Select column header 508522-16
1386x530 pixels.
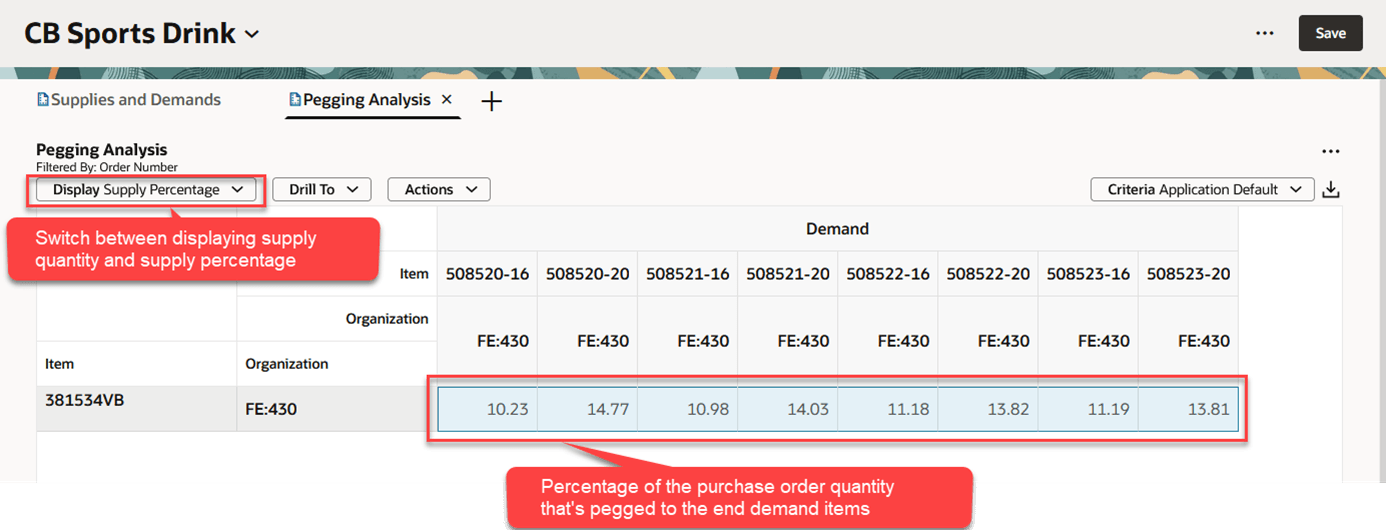[887, 273]
